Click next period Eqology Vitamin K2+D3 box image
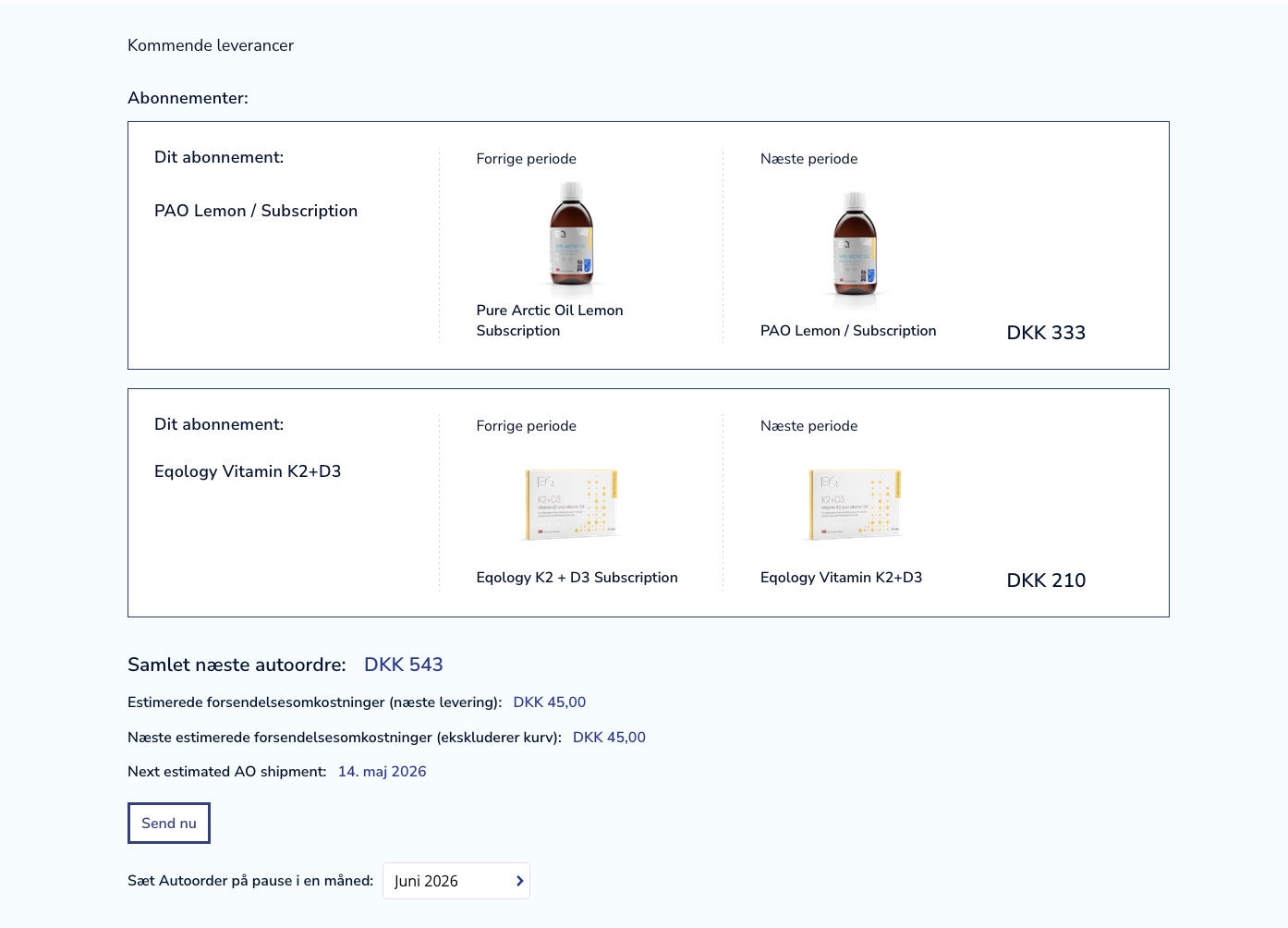The image size is (1288, 928). click(855, 504)
